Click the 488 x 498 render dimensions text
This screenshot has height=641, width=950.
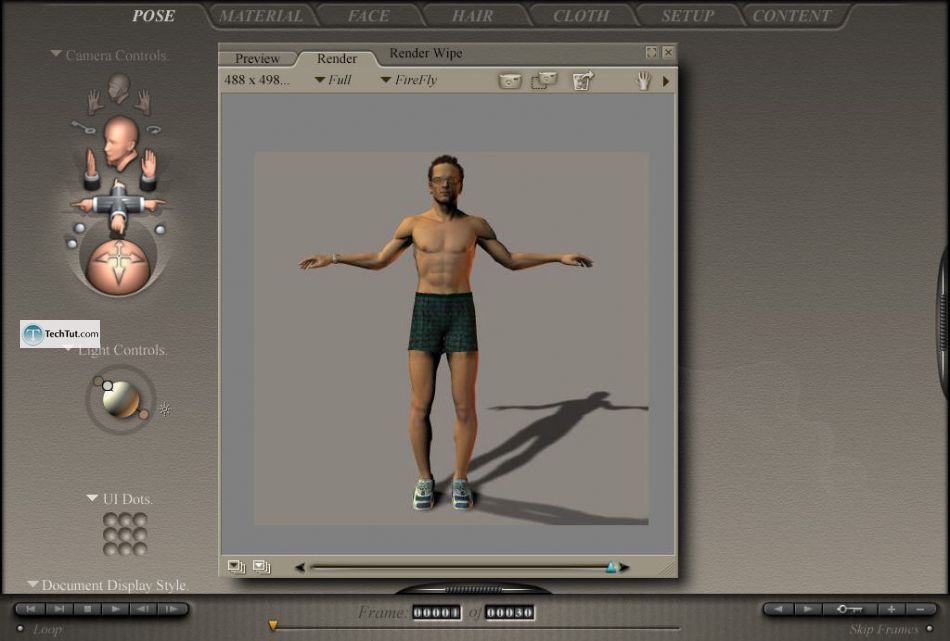coord(257,80)
